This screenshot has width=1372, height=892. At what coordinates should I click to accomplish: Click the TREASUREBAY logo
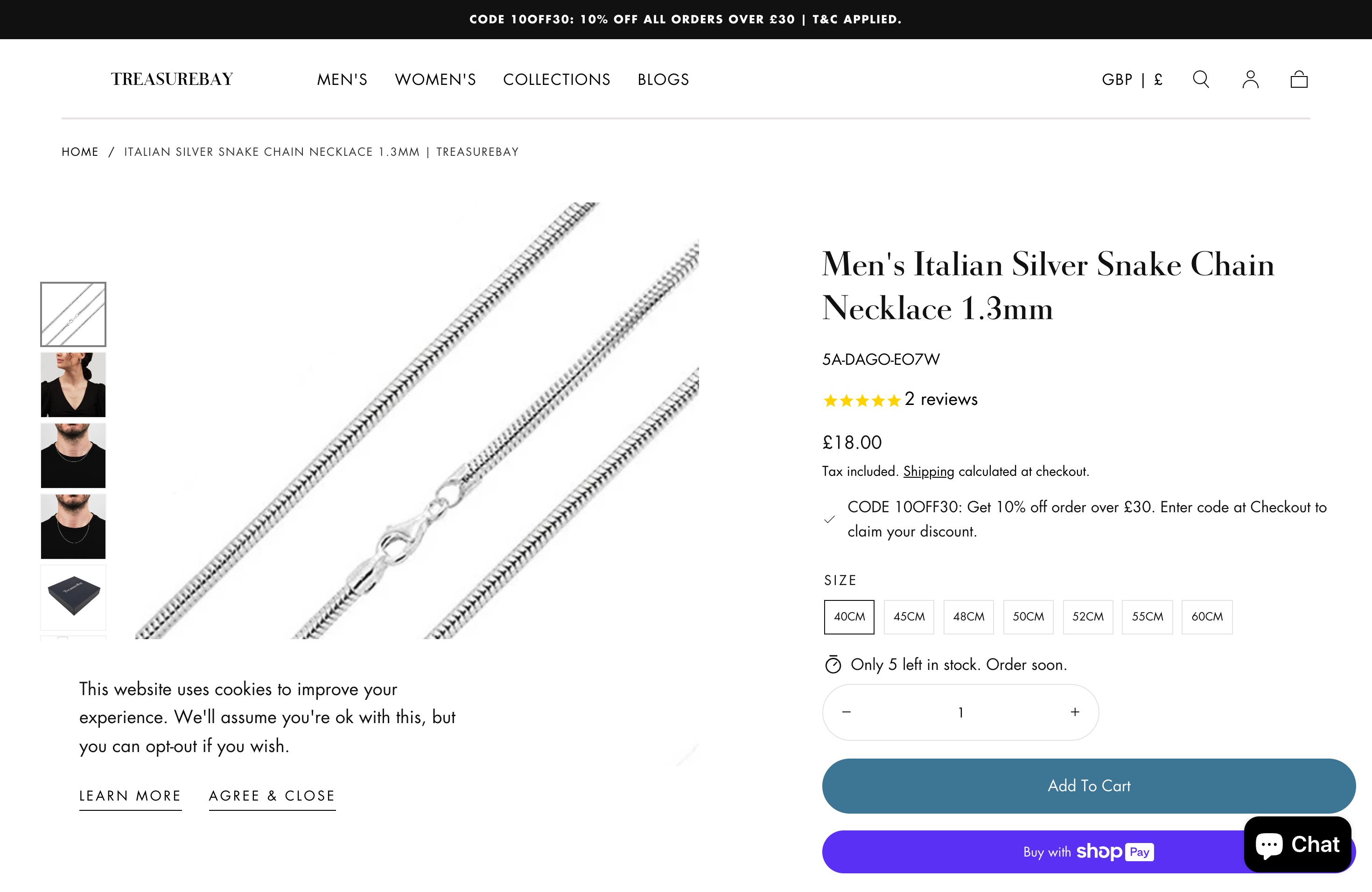172,79
